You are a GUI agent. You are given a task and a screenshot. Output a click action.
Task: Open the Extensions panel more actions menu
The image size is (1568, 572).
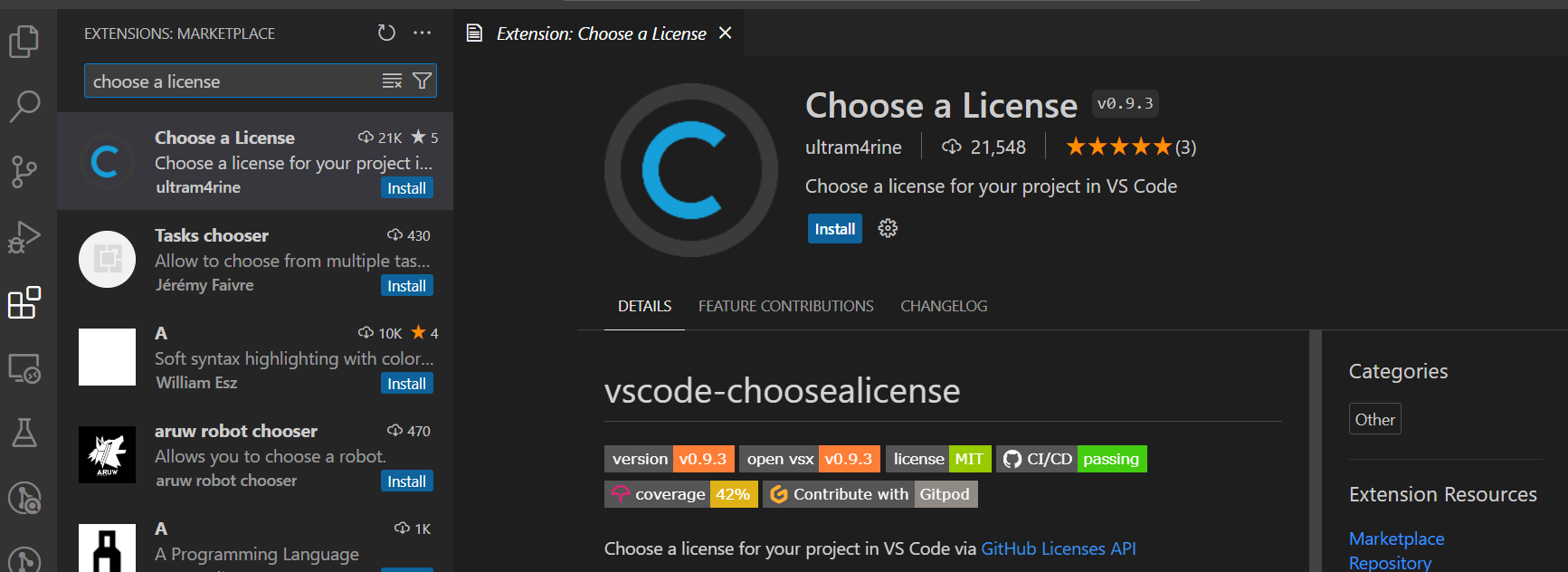[423, 33]
